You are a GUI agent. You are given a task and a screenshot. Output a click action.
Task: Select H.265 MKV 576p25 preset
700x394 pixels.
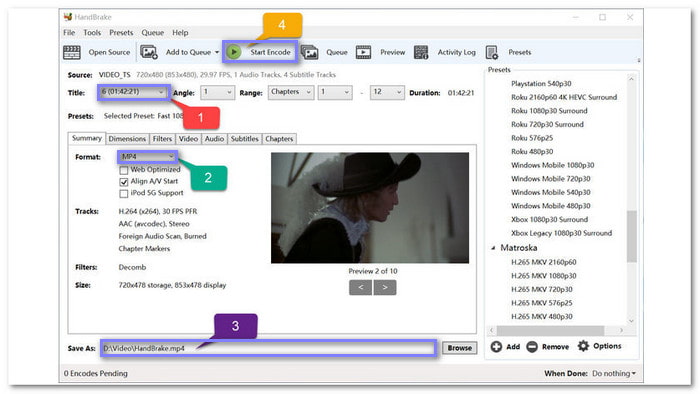tap(542, 303)
